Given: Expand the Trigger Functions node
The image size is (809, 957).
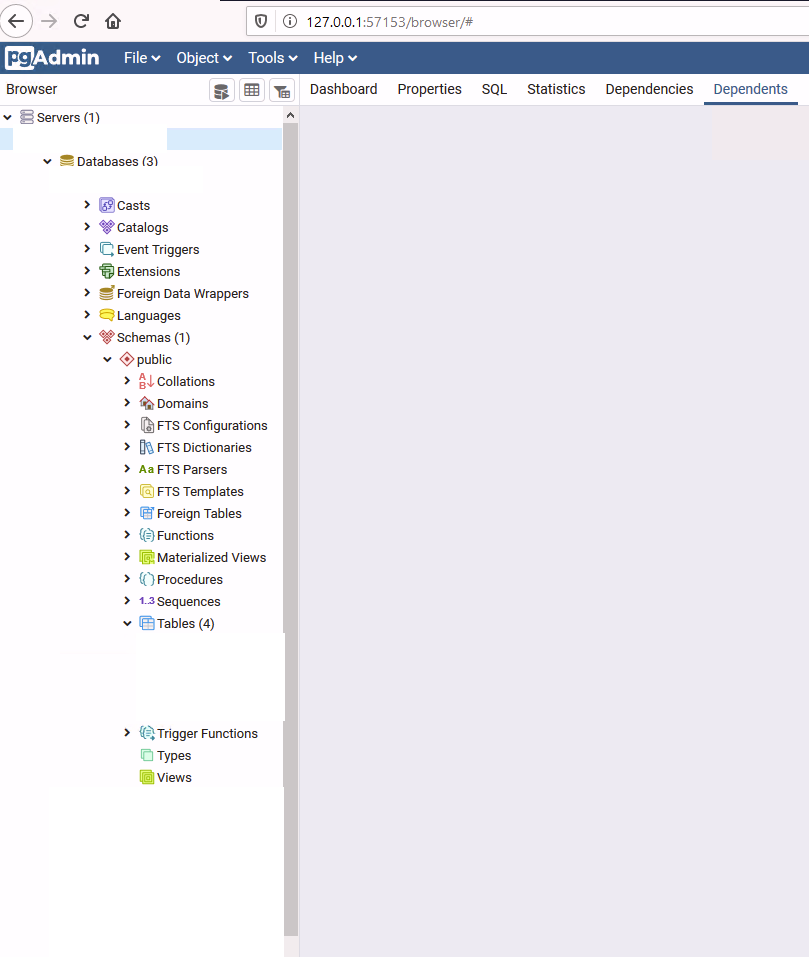Looking at the screenshot, I should pyautogui.click(x=127, y=732).
